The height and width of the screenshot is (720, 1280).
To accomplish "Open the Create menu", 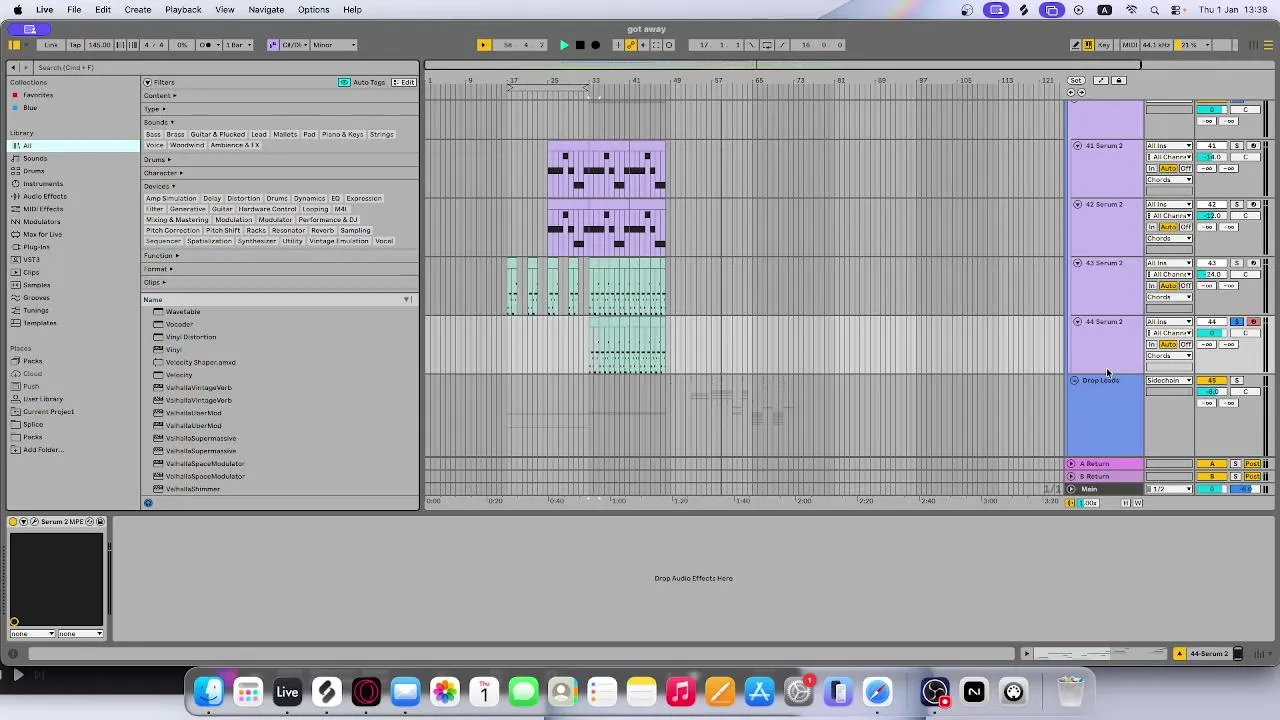I will pyautogui.click(x=138, y=9).
